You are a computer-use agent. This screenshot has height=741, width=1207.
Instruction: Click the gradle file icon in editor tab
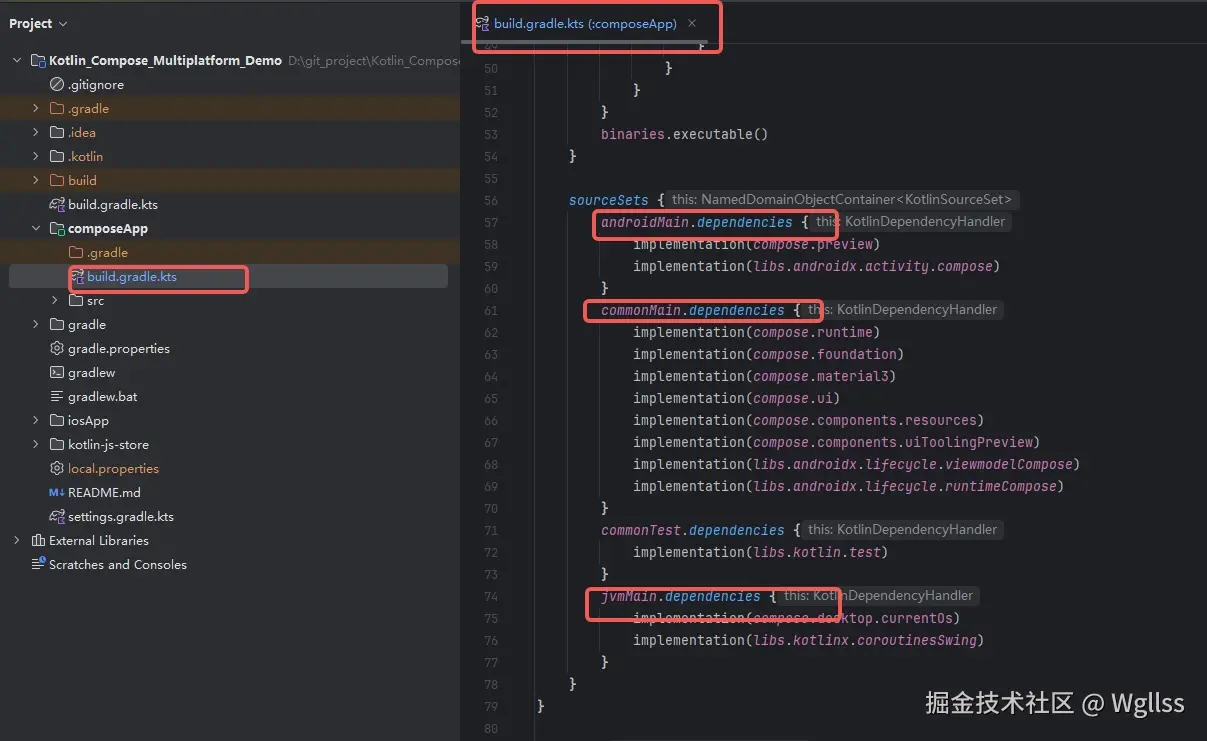[483, 23]
